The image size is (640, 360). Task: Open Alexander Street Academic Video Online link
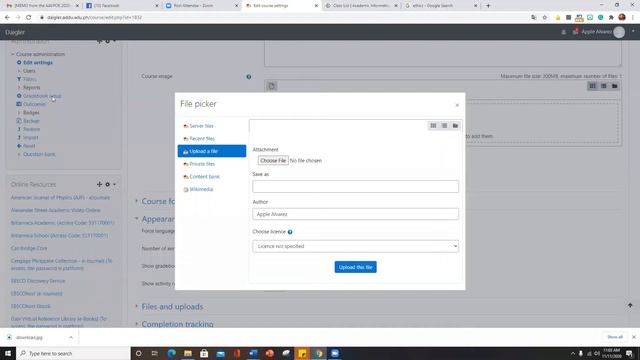coord(56,210)
